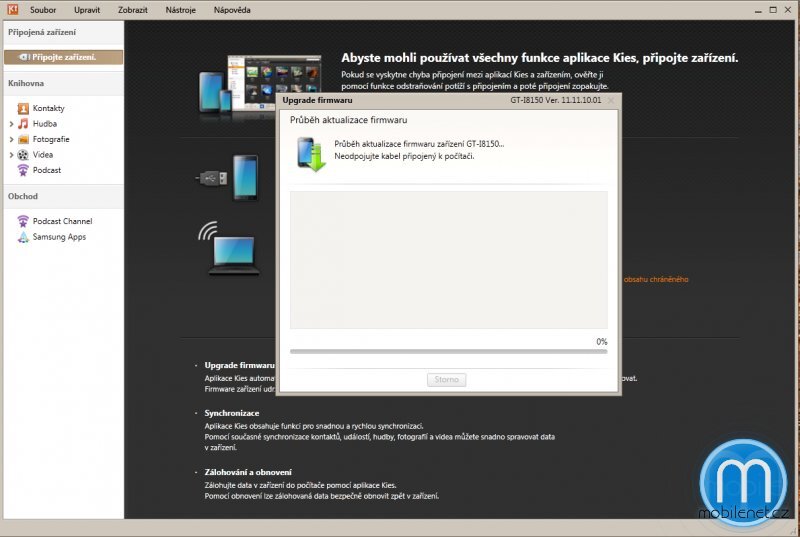
Task: Select the Kontakty library icon
Action: coord(23,108)
